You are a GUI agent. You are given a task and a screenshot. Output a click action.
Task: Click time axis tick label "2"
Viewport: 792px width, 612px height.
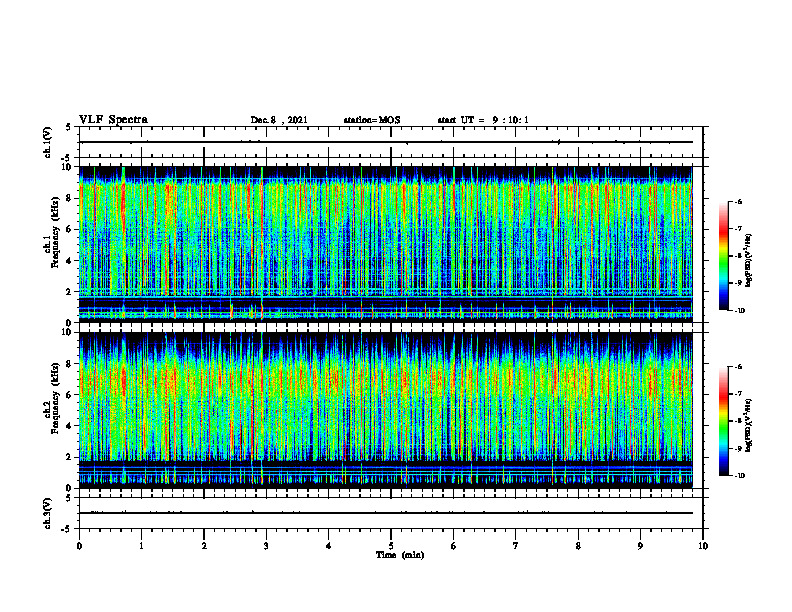tap(204, 546)
